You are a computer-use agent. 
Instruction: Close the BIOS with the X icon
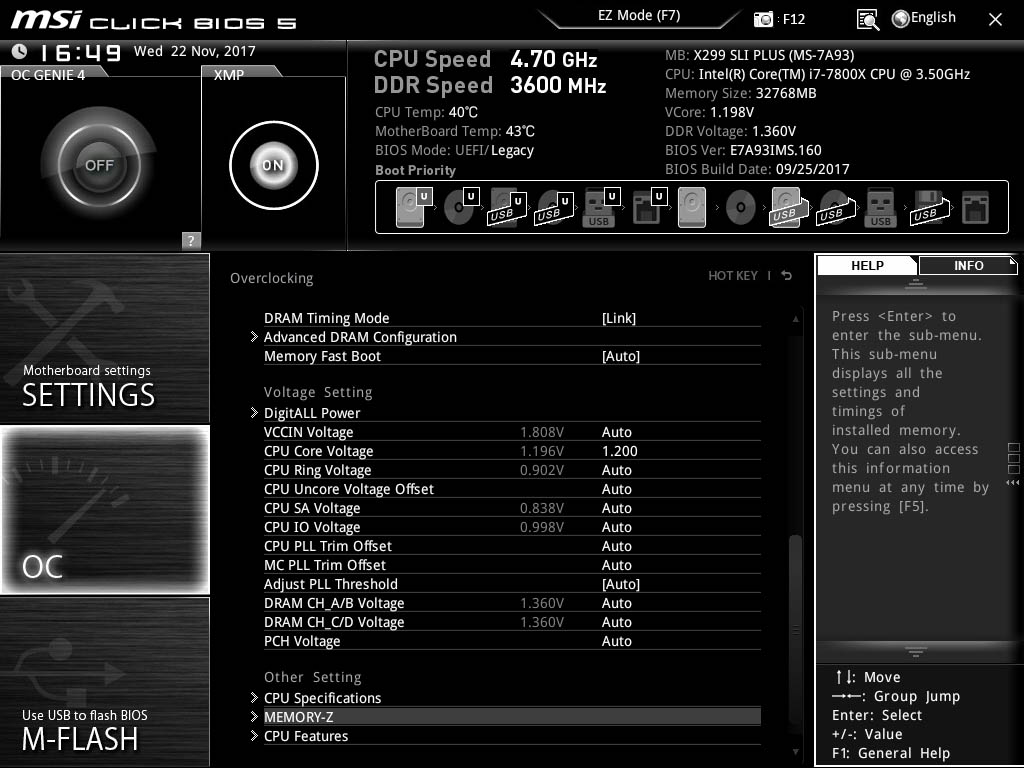(995, 20)
